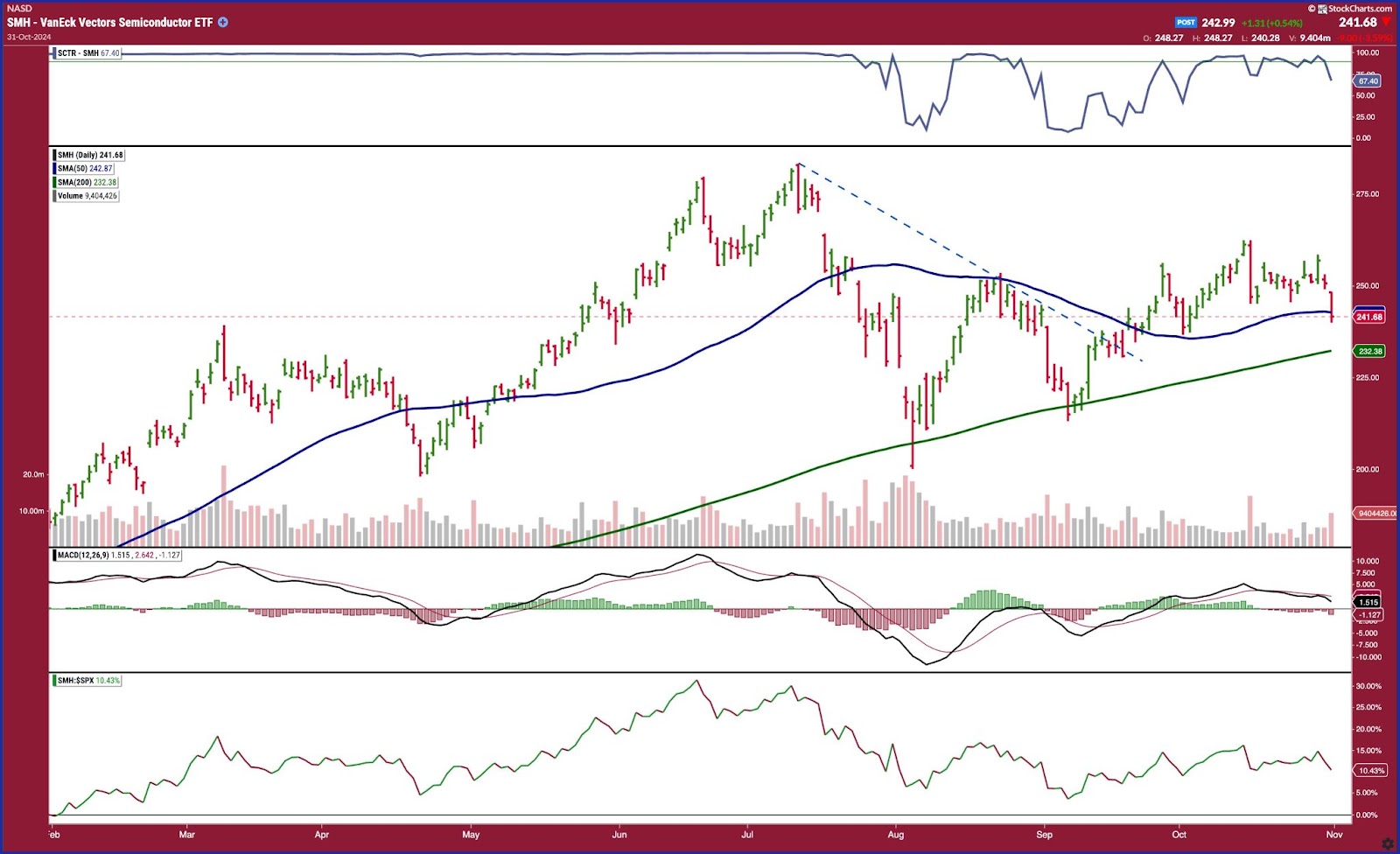Click the Oct label on the time axis
Image resolution: width=1400 pixels, height=854 pixels.
1179,834
